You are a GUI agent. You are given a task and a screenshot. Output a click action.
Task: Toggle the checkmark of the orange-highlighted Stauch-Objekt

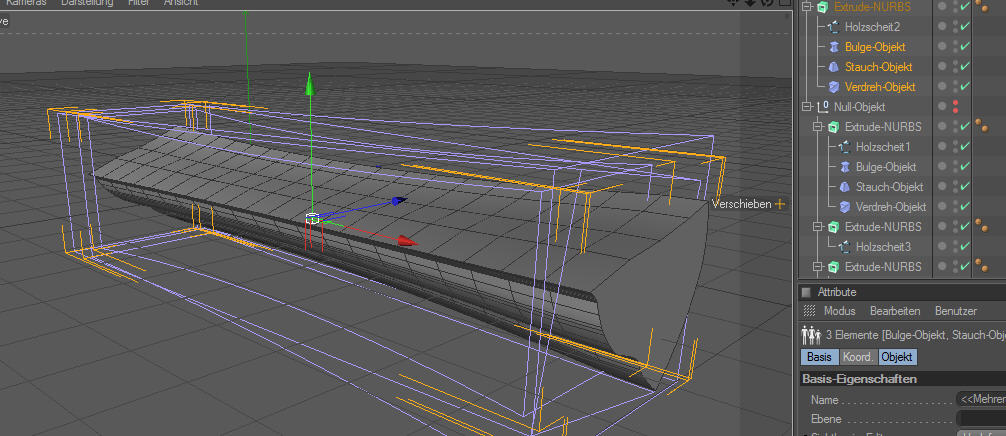pos(965,67)
